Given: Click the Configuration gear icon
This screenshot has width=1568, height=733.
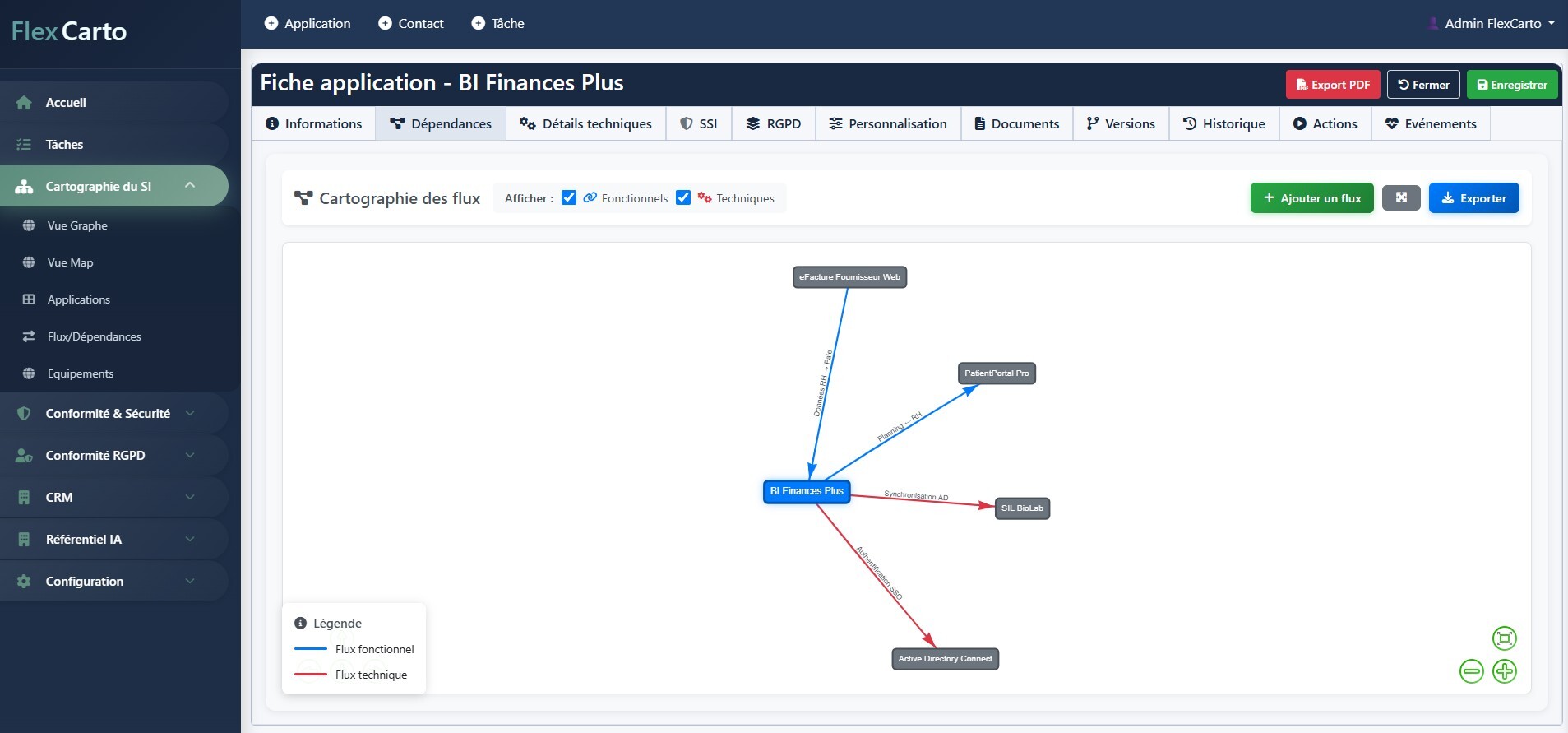Looking at the screenshot, I should [x=24, y=582].
